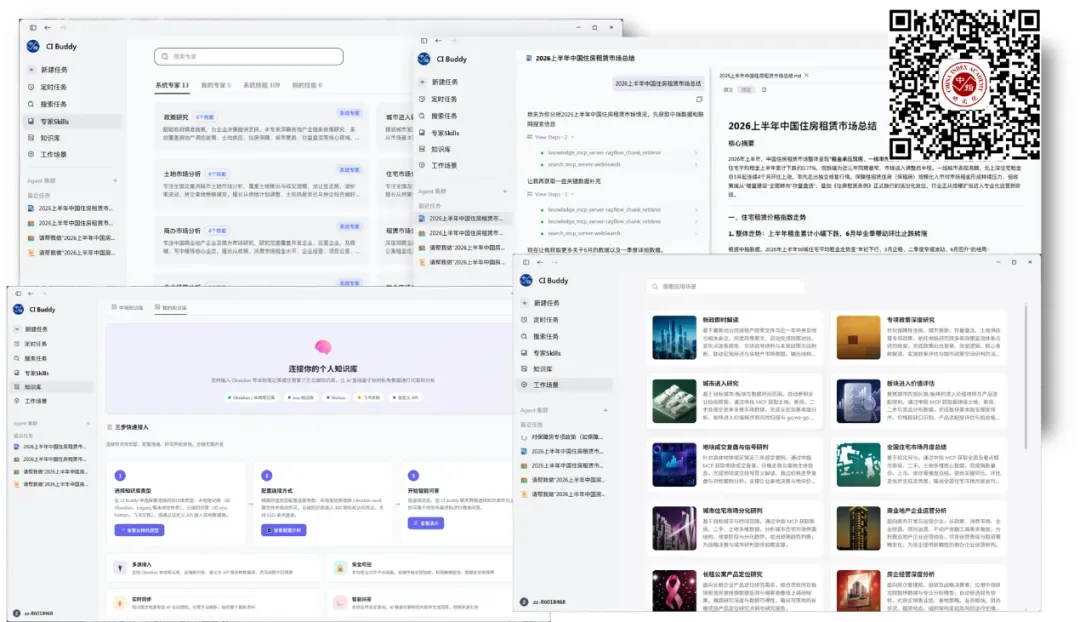The height and width of the screenshot is (622, 1080).
Task: Click 安全可控 lock icon in 知识库 window
Action: [x=340, y=568]
